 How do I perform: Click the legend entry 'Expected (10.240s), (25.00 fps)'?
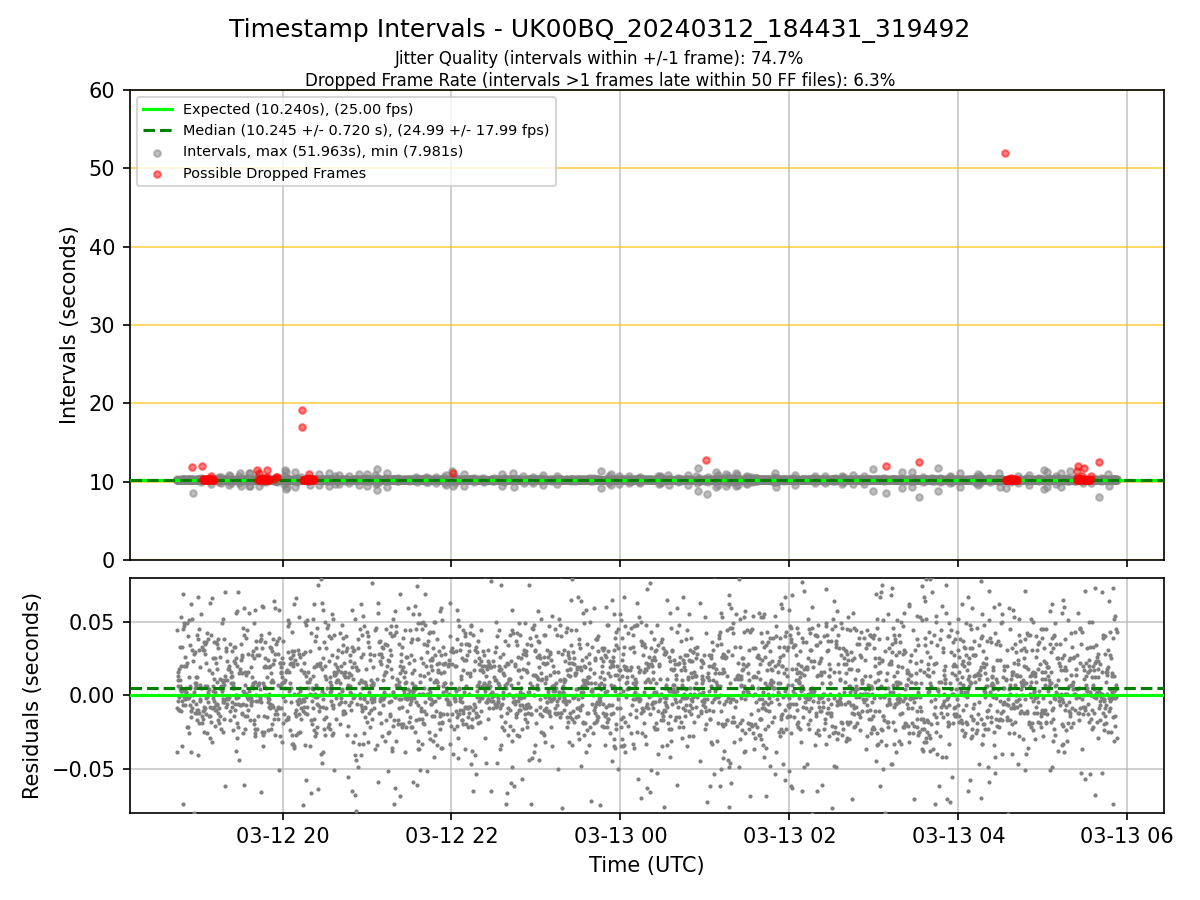point(298,109)
